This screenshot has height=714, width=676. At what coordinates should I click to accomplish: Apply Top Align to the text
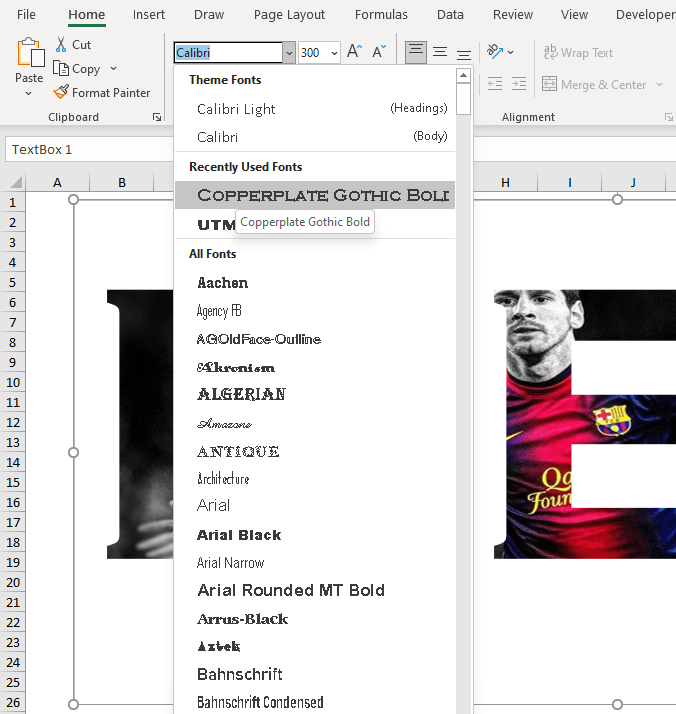[x=416, y=52]
